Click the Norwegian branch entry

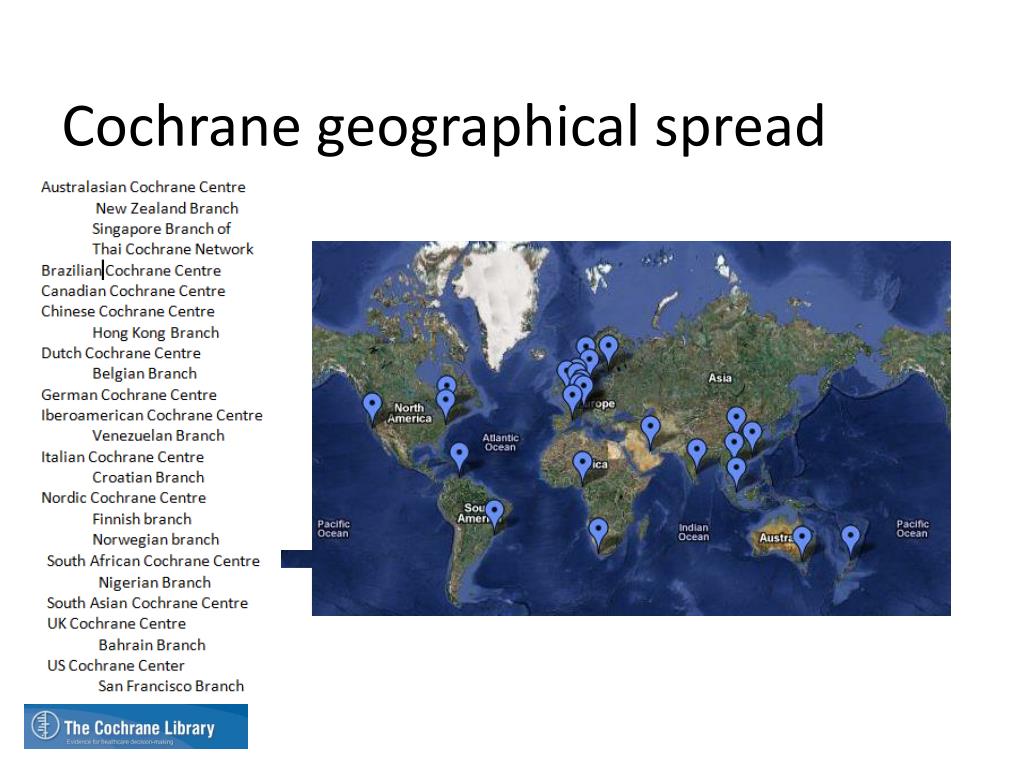tap(155, 539)
